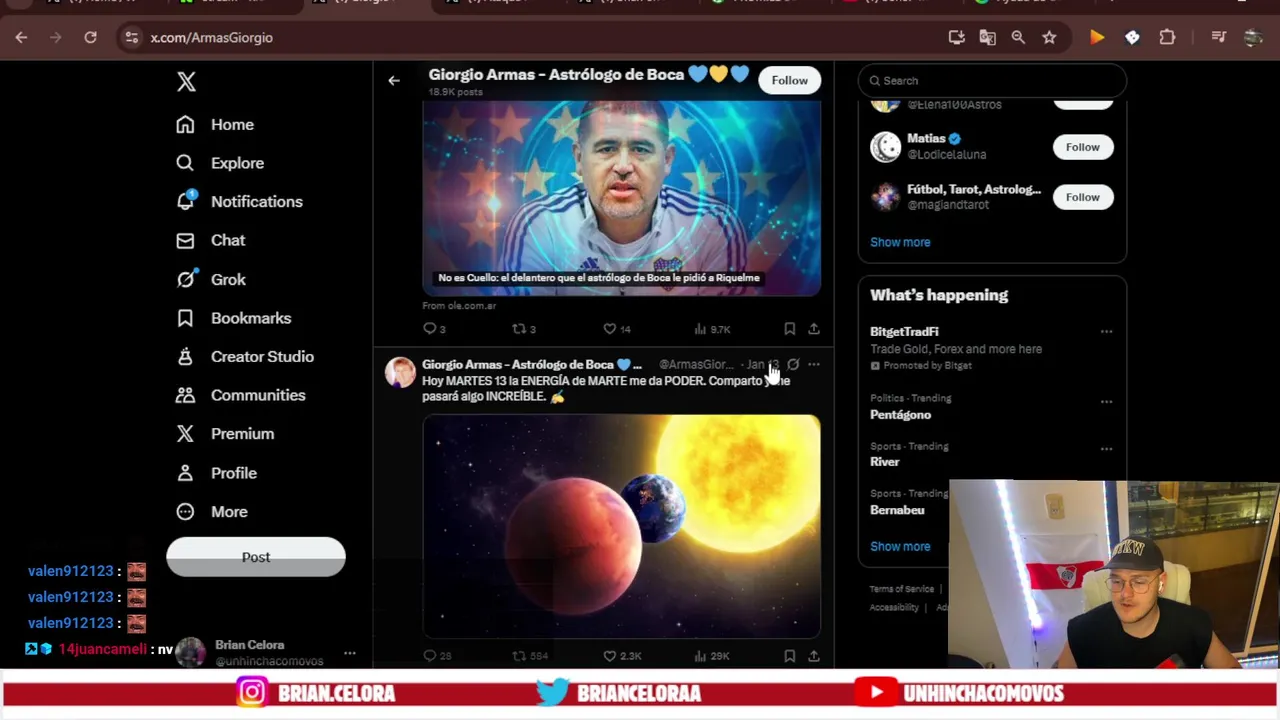Follow Matias @Lodicelaluna

[1082, 147]
